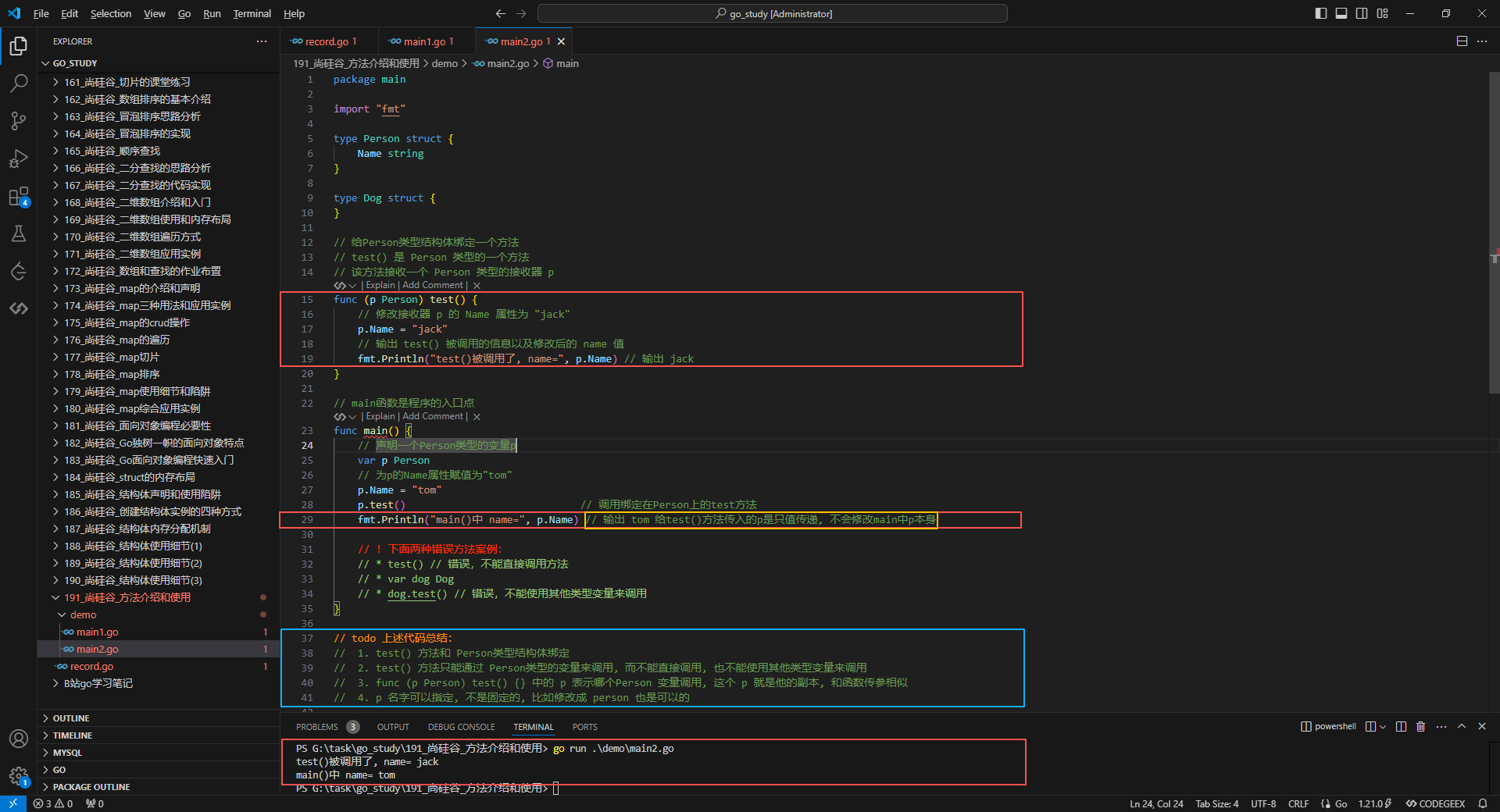Click the Go Forward navigation arrow
This screenshot has width=1500, height=812.
pos(521,13)
